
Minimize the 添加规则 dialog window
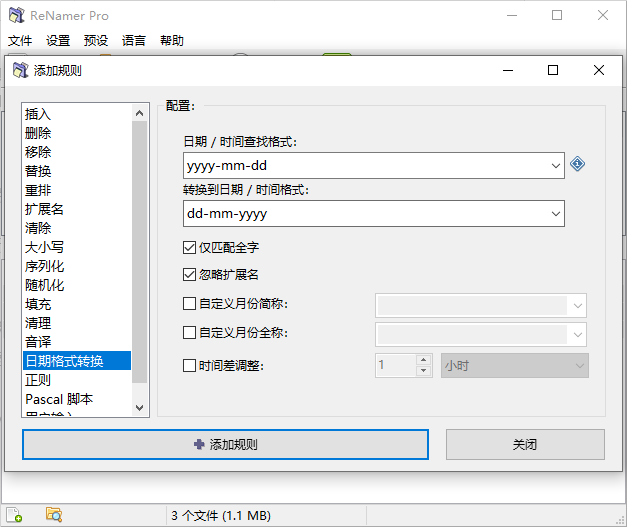coord(508,70)
